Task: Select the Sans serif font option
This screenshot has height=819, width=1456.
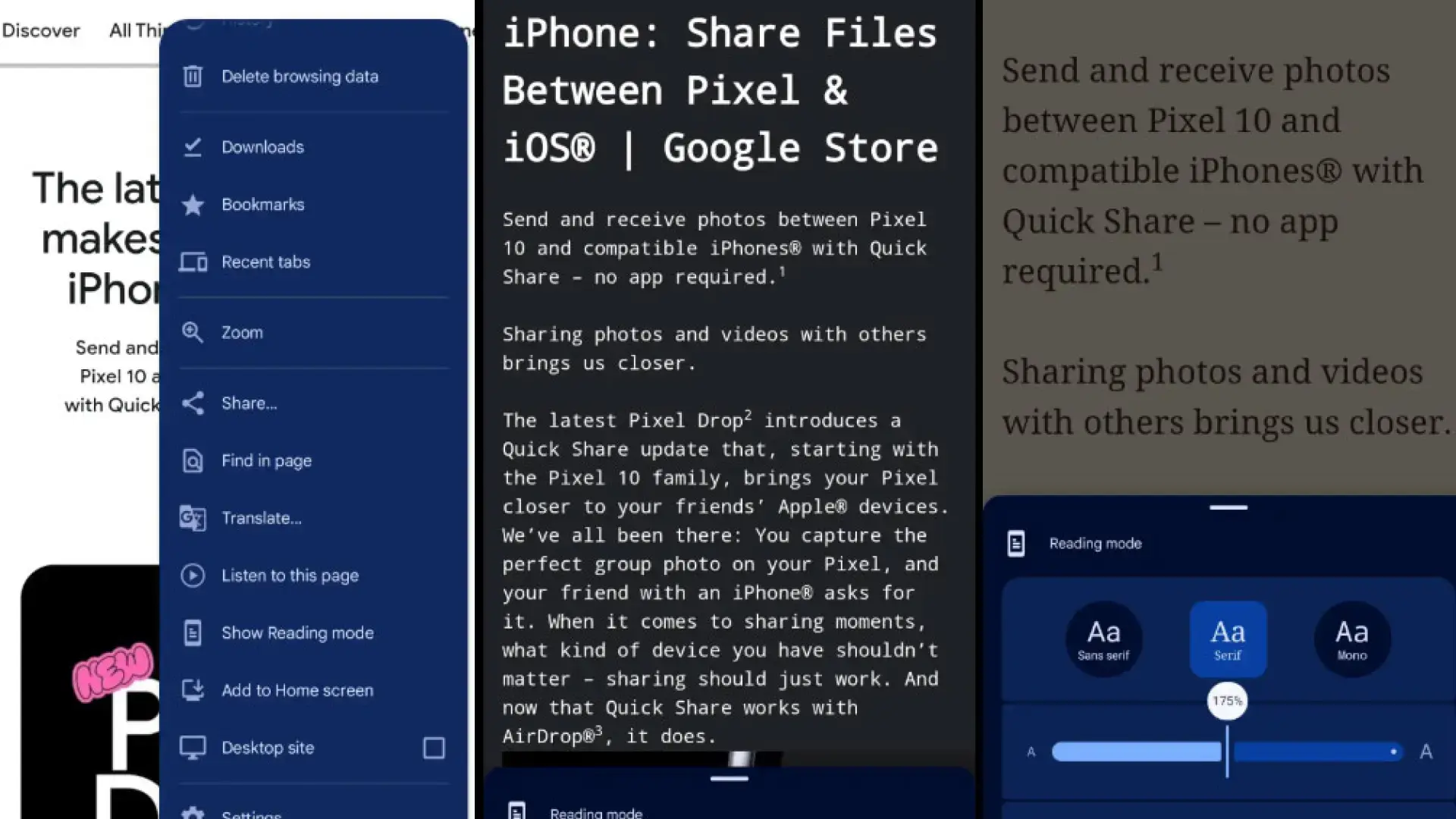Action: [1103, 639]
